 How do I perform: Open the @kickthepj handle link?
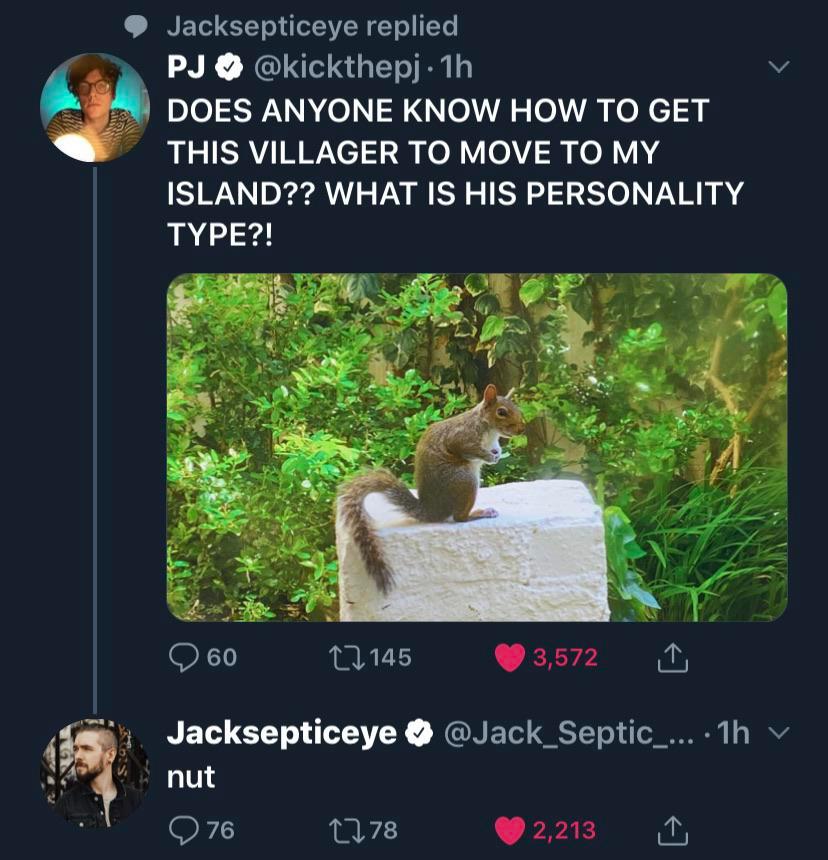click(342, 68)
